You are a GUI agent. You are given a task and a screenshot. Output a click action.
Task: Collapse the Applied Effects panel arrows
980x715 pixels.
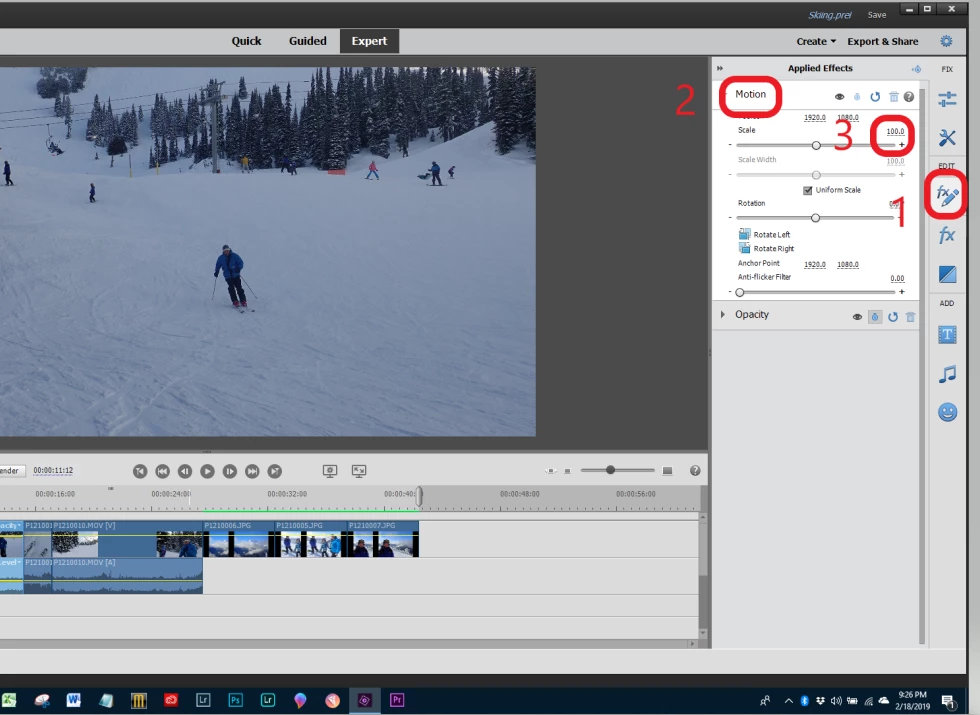click(720, 68)
